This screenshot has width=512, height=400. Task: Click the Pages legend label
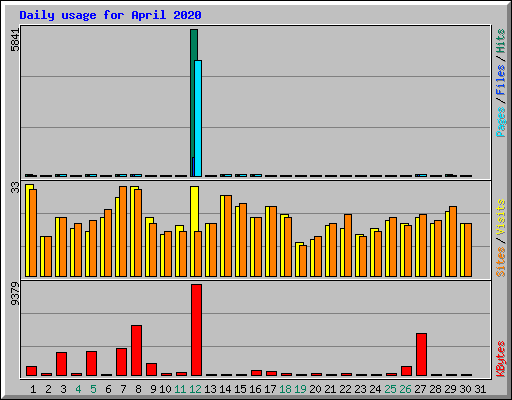(x=500, y=122)
